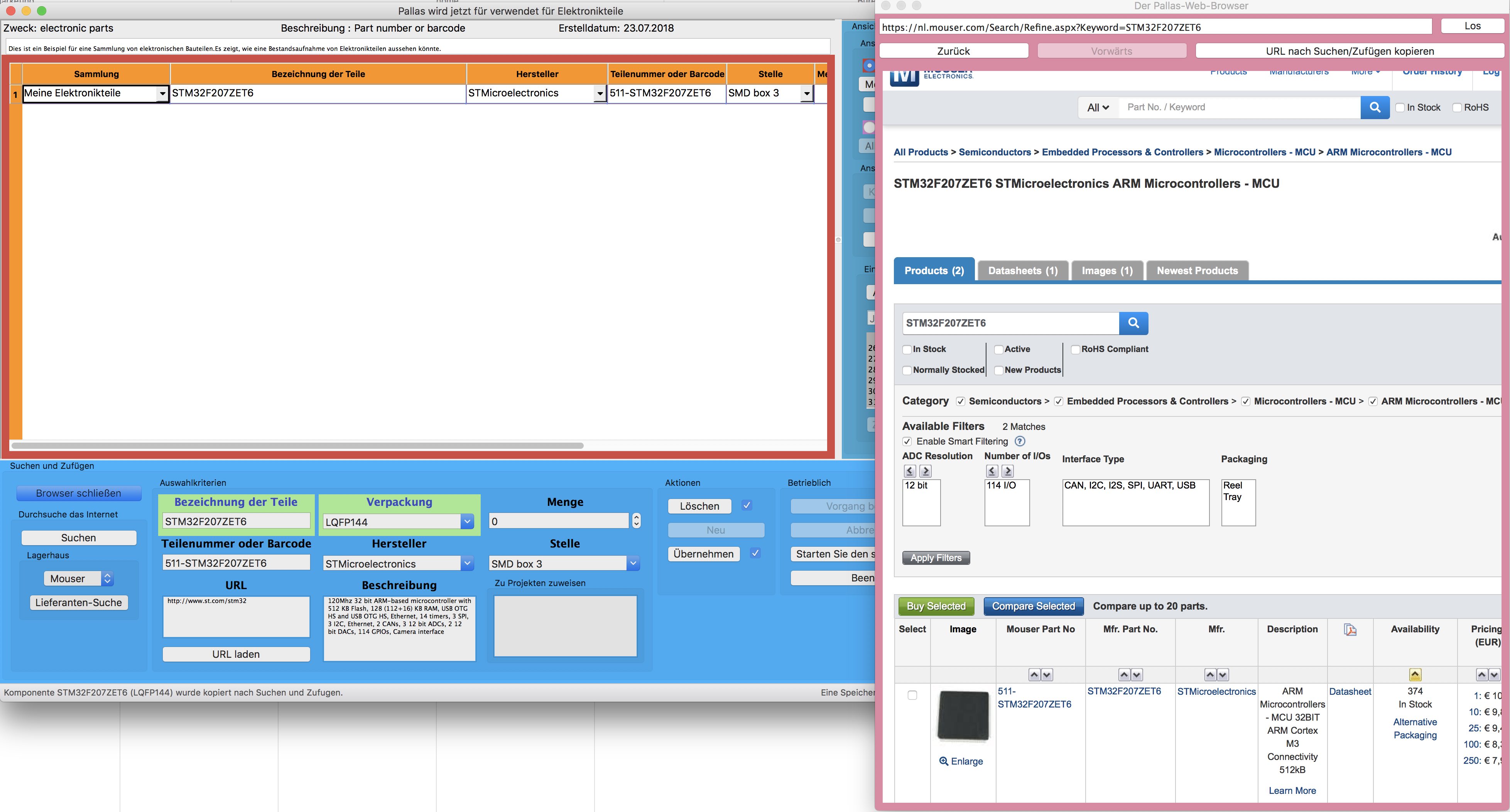Click the refine search magnifier beside STM32F207ZET6

pos(1133,323)
